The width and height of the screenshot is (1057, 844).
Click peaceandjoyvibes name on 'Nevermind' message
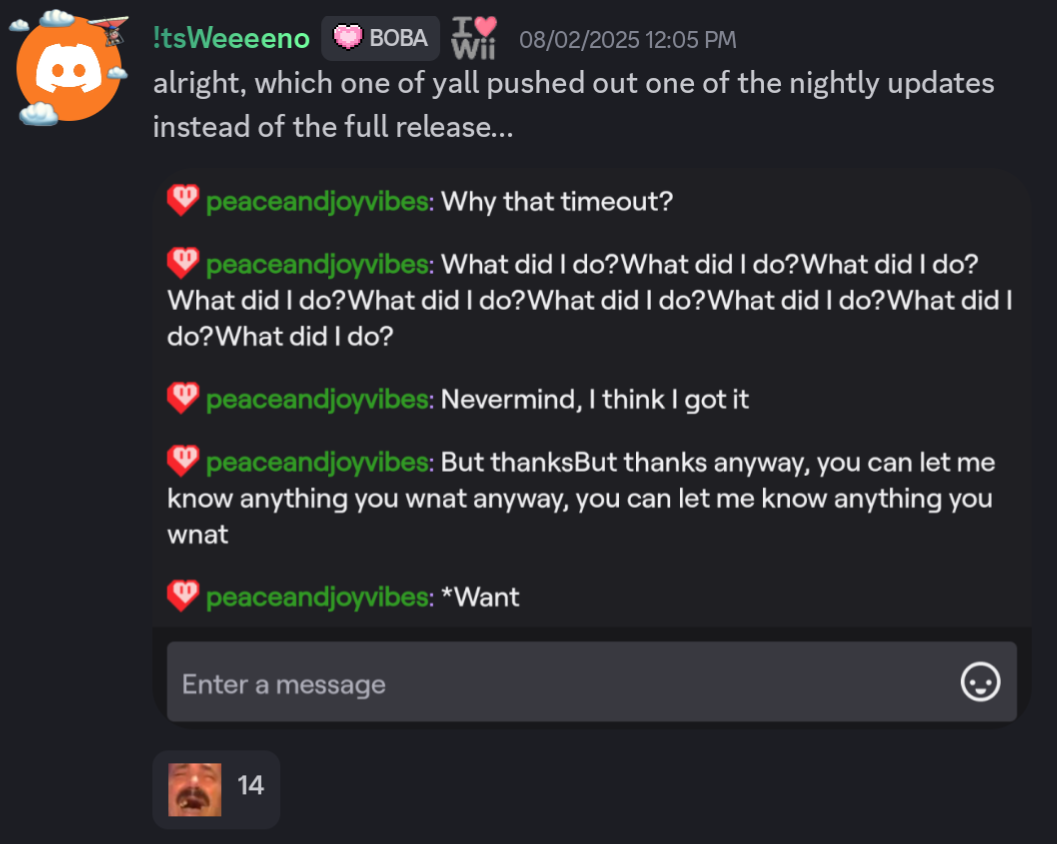318,400
